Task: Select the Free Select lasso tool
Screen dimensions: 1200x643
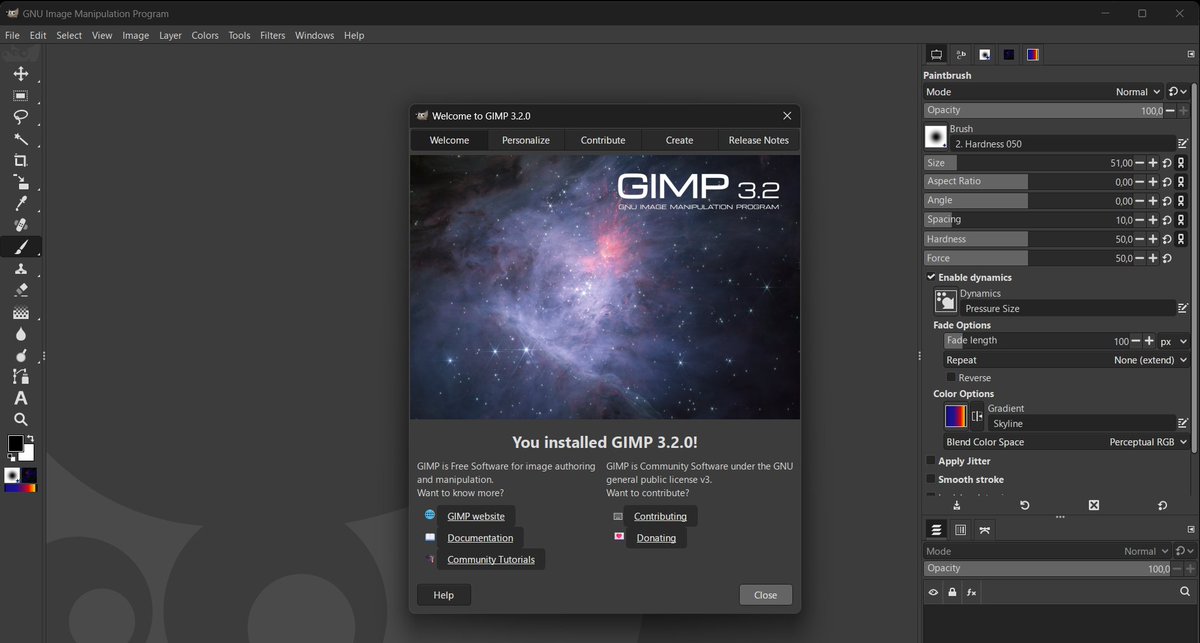Action: (x=20, y=117)
